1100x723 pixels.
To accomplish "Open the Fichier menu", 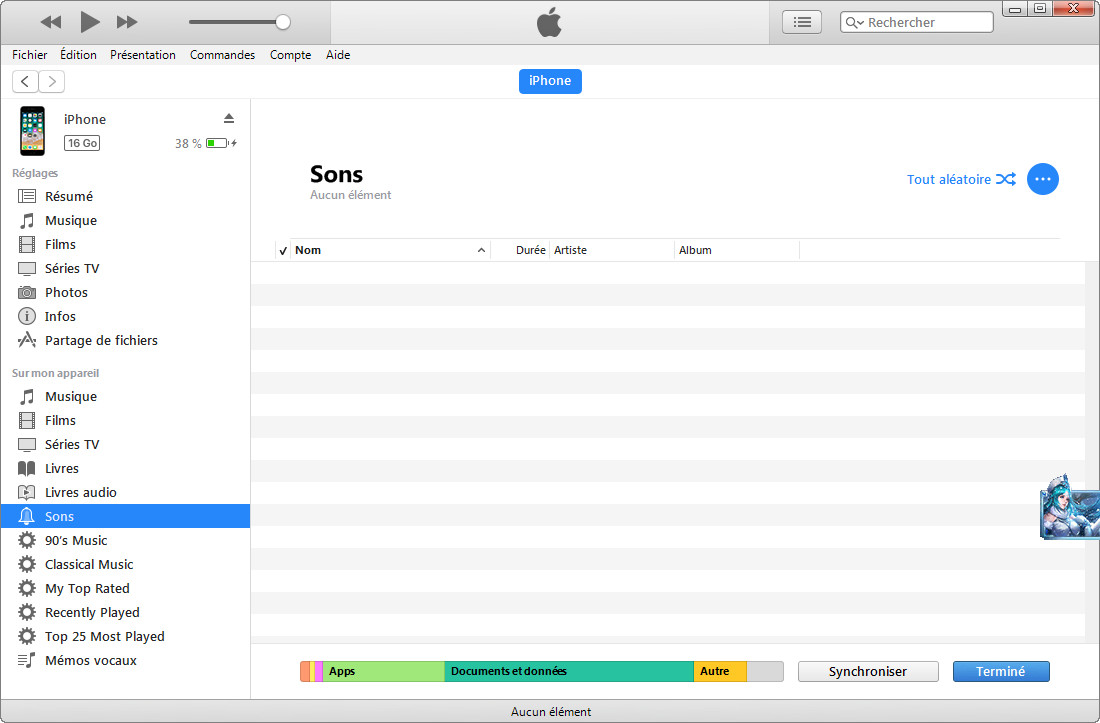I will click(x=29, y=55).
